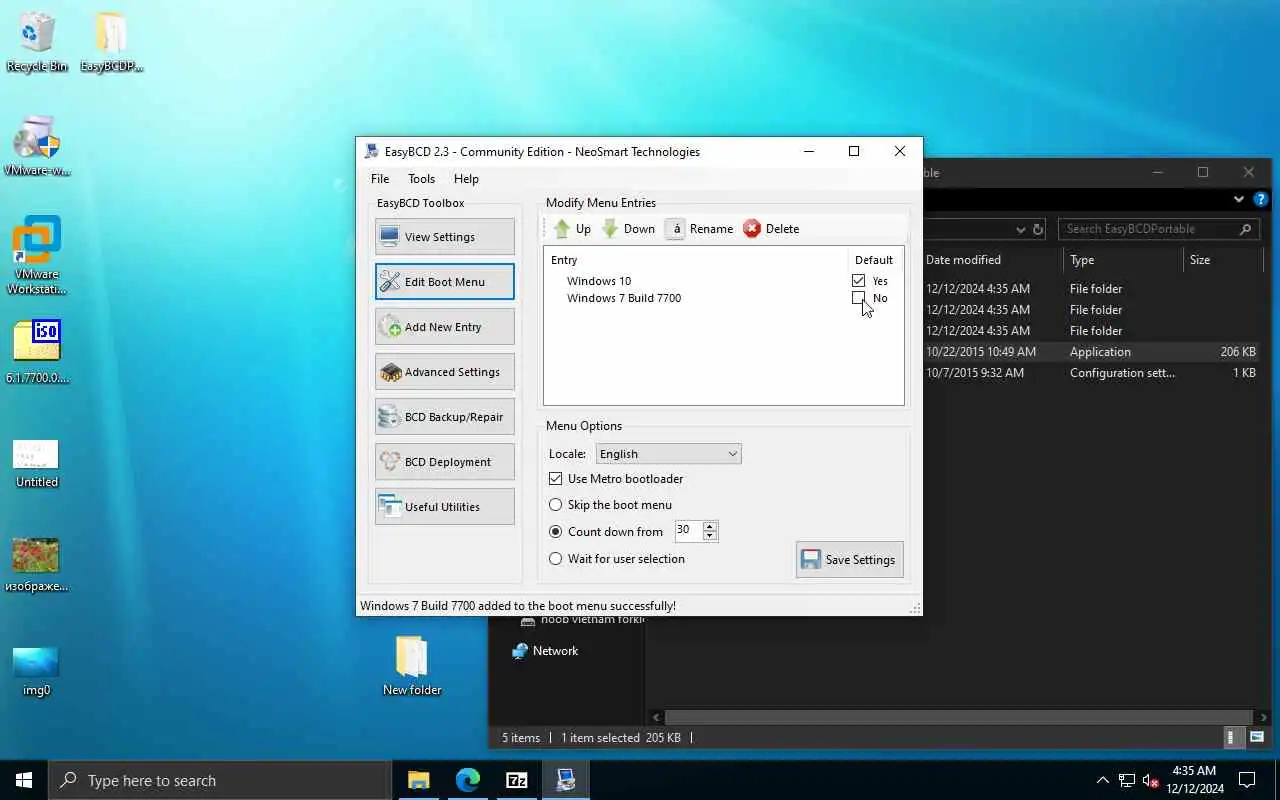Increase countdown value with up arrow
Screen dimensions: 1280x800
tap(710, 526)
